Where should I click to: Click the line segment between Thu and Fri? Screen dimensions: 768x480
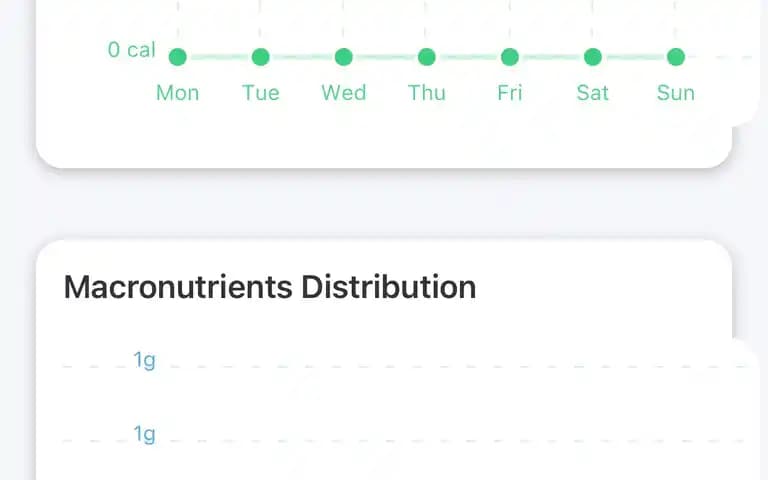[468, 57]
